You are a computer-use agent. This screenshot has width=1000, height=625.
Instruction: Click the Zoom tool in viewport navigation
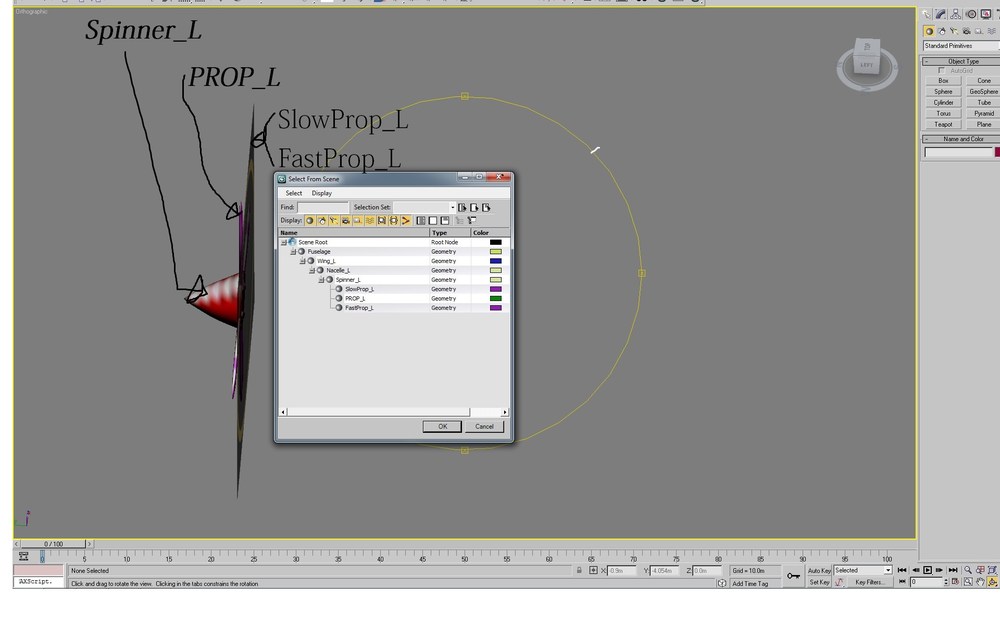pyautogui.click(x=968, y=570)
